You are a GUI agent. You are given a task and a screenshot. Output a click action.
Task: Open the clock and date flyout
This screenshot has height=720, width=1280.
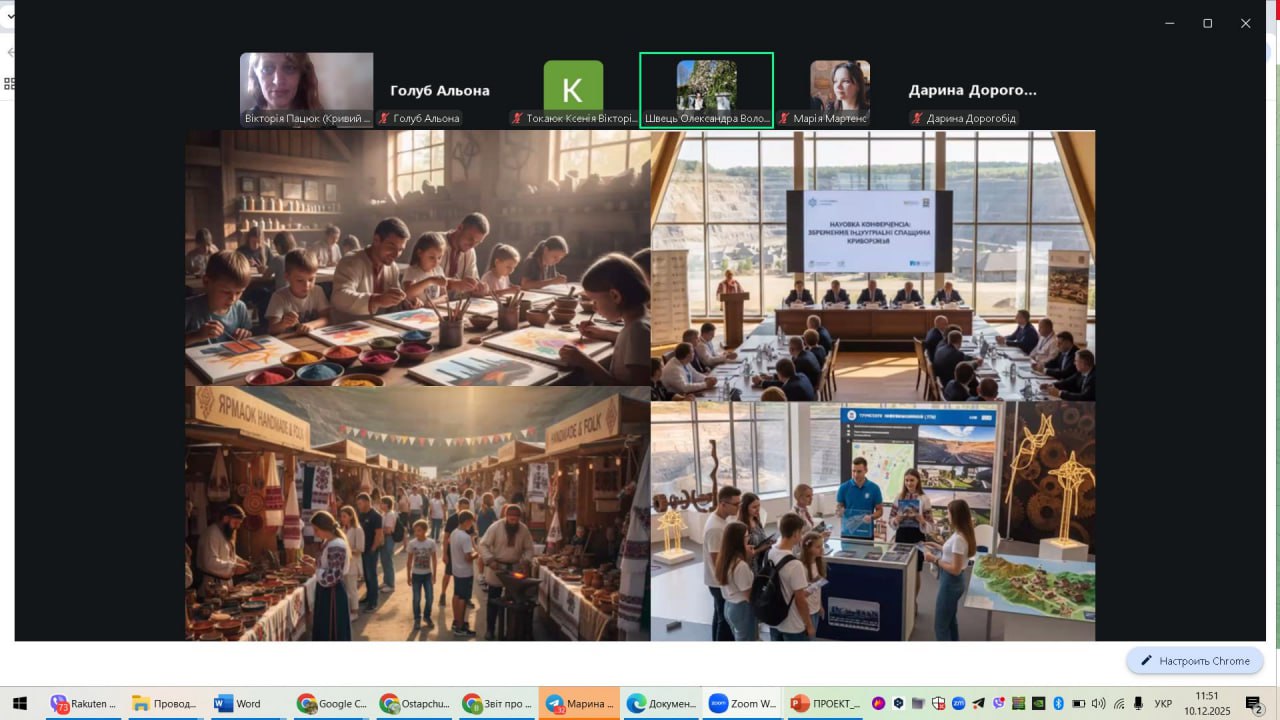click(x=1207, y=703)
